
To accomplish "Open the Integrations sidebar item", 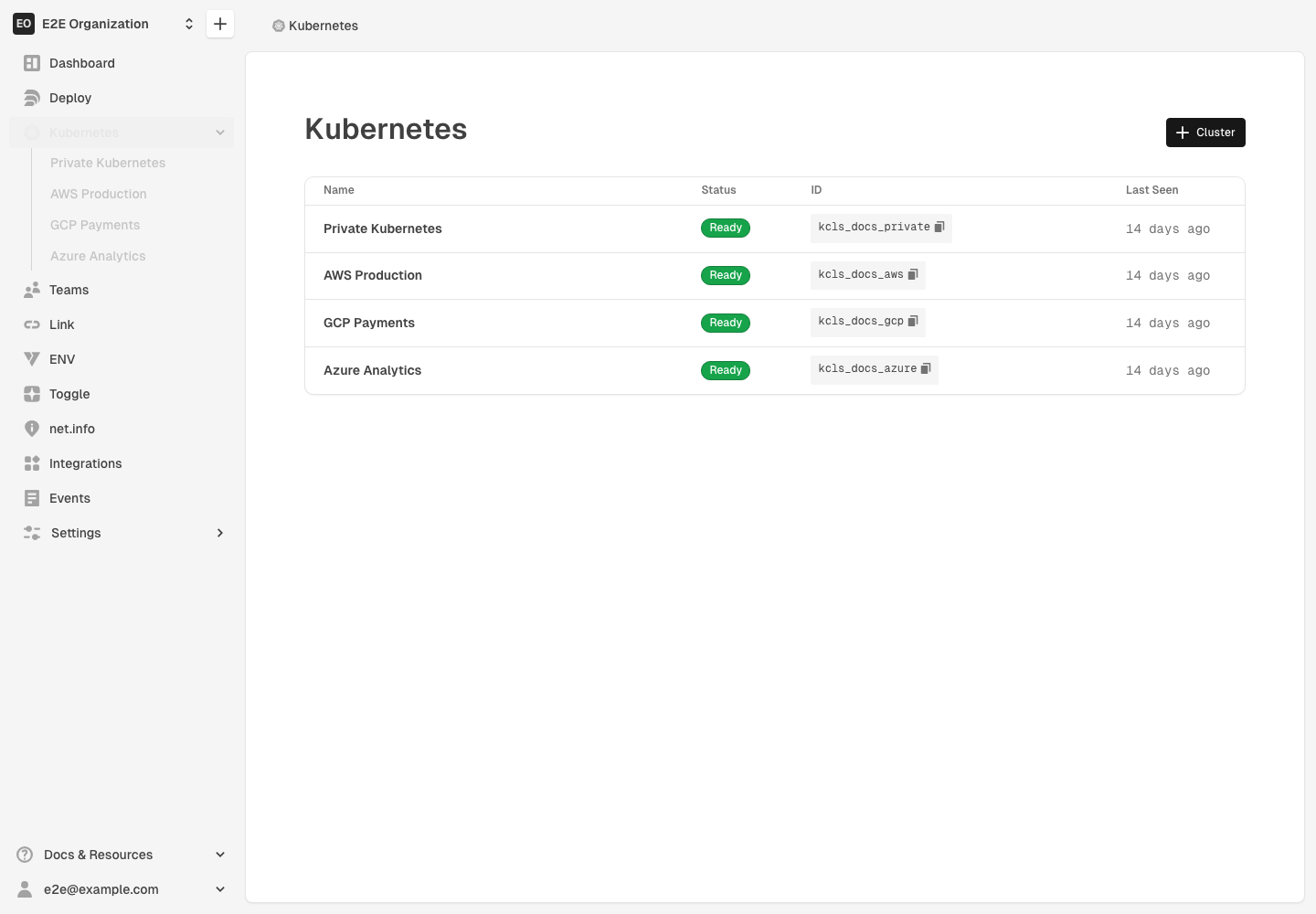I will pyautogui.click(x=122, y=463).
